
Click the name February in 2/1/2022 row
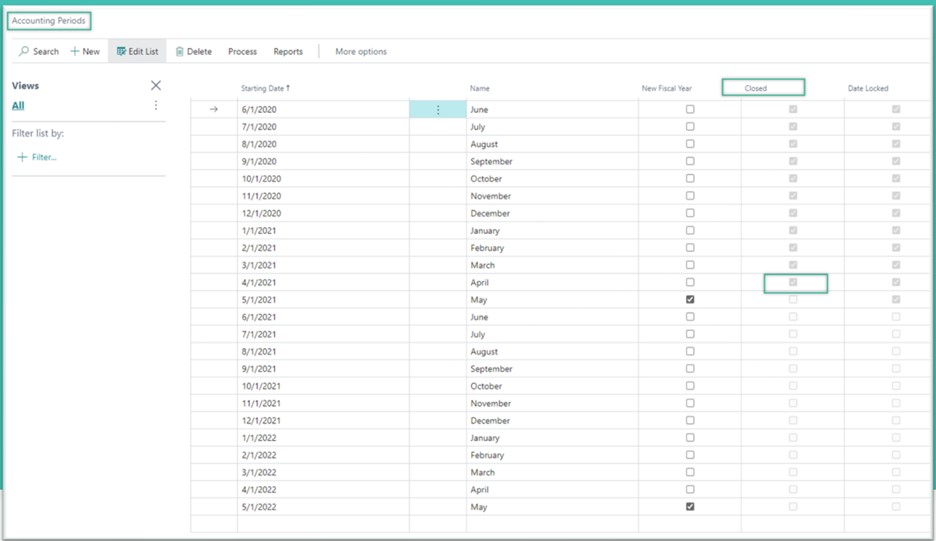click(x=487, y=455)
